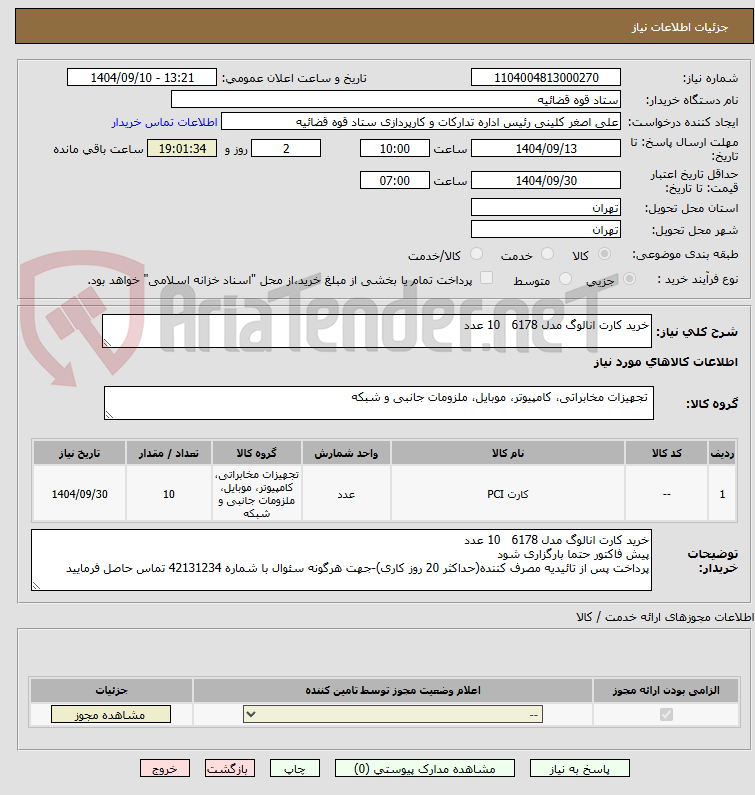
Task: Open مشاهده مدارک پیوستی (0) button
Action: (x=424, y=769)
